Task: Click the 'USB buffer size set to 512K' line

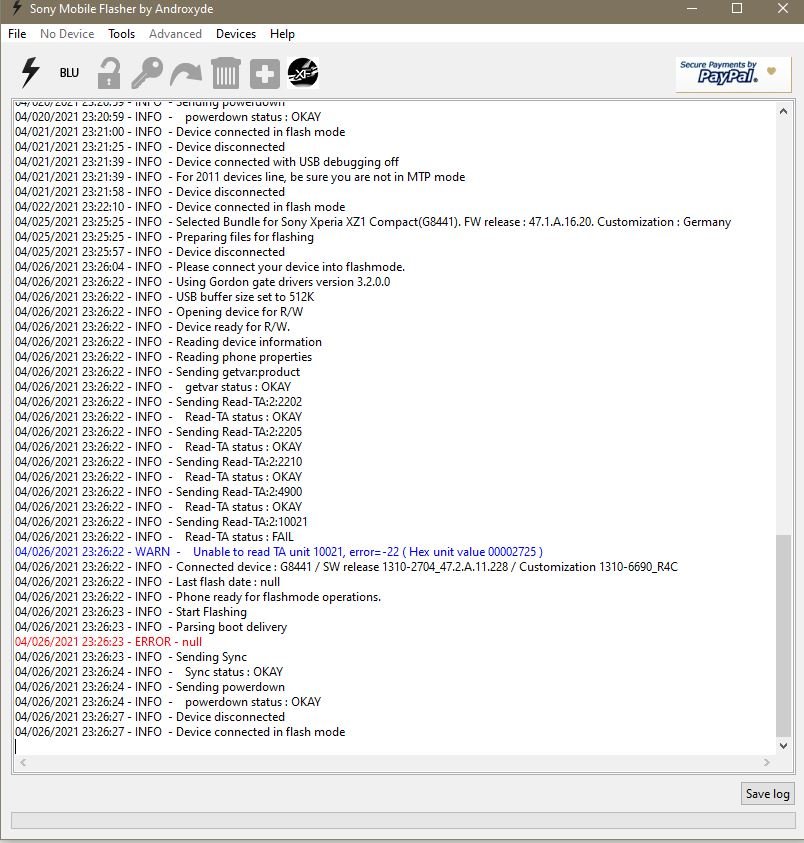Action: (x=165, y=297)
